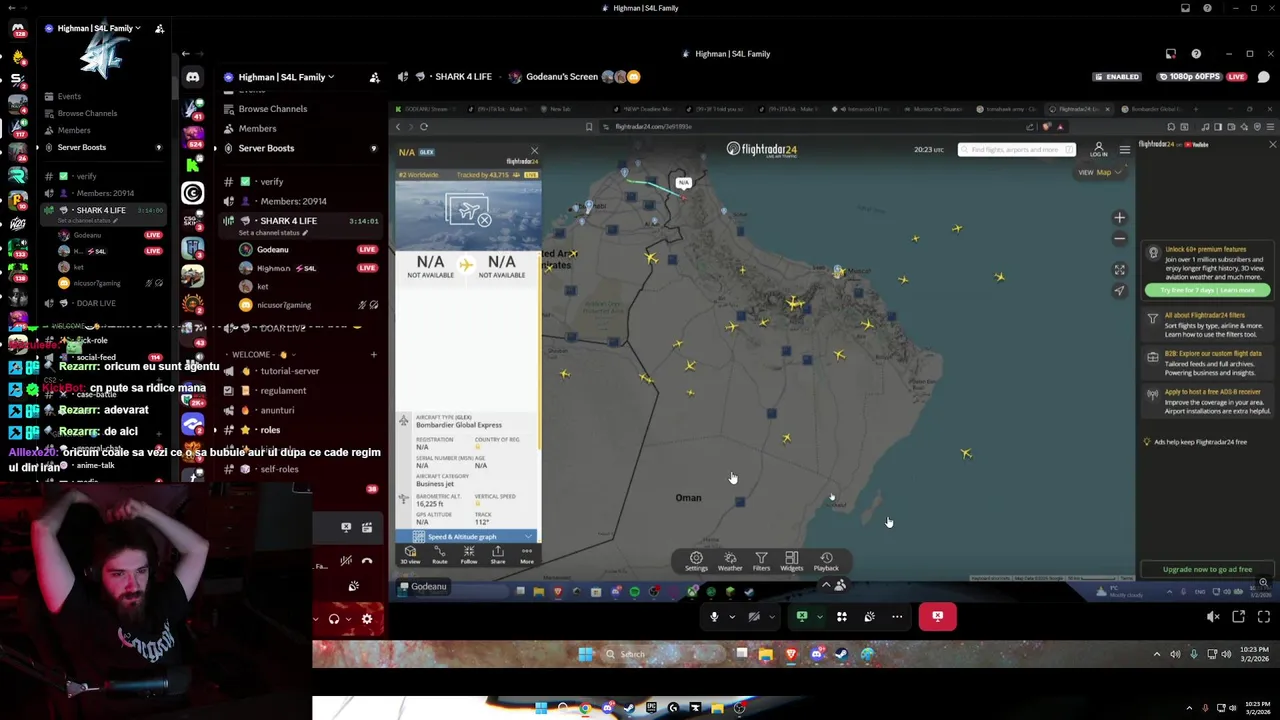
Task: Bookmark the page in the address bar
Action: coord(589,127)
